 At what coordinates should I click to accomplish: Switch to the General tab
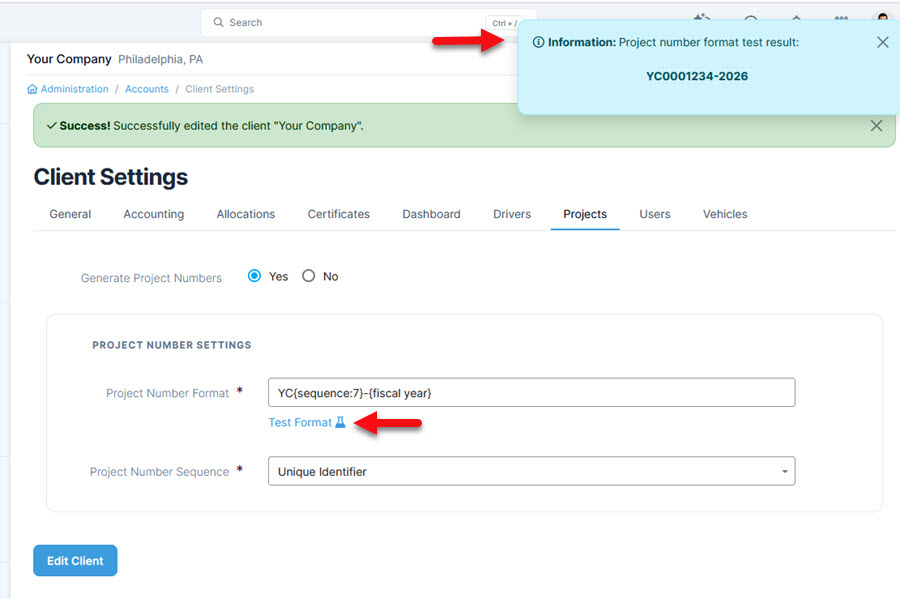click(x=70, y=214)
